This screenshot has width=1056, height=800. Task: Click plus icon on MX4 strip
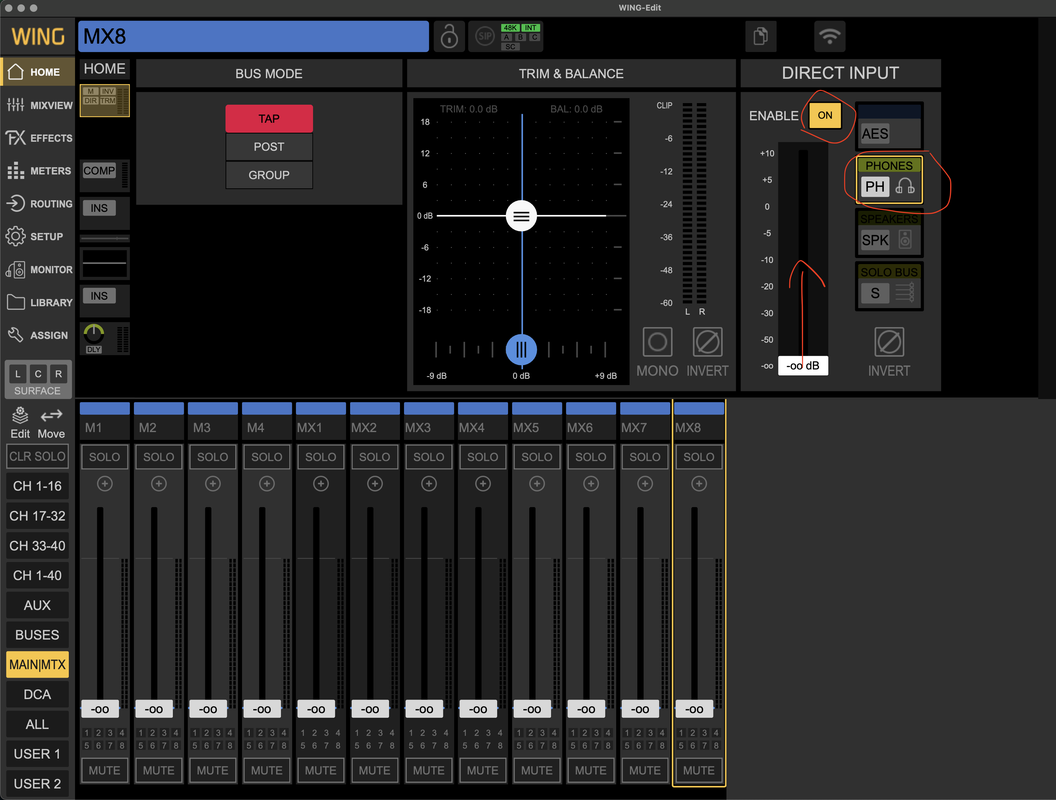[x=483, y=484]
